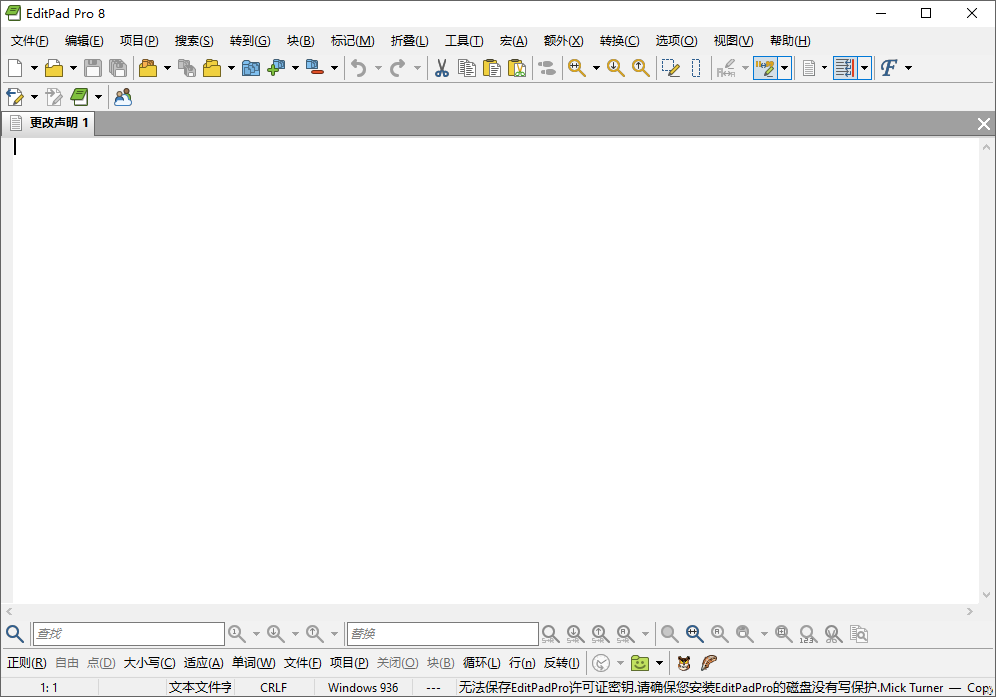996x697 pixels.
Task: Click the Copy icon
Action: pyautogui.click(x=467, y=68)
